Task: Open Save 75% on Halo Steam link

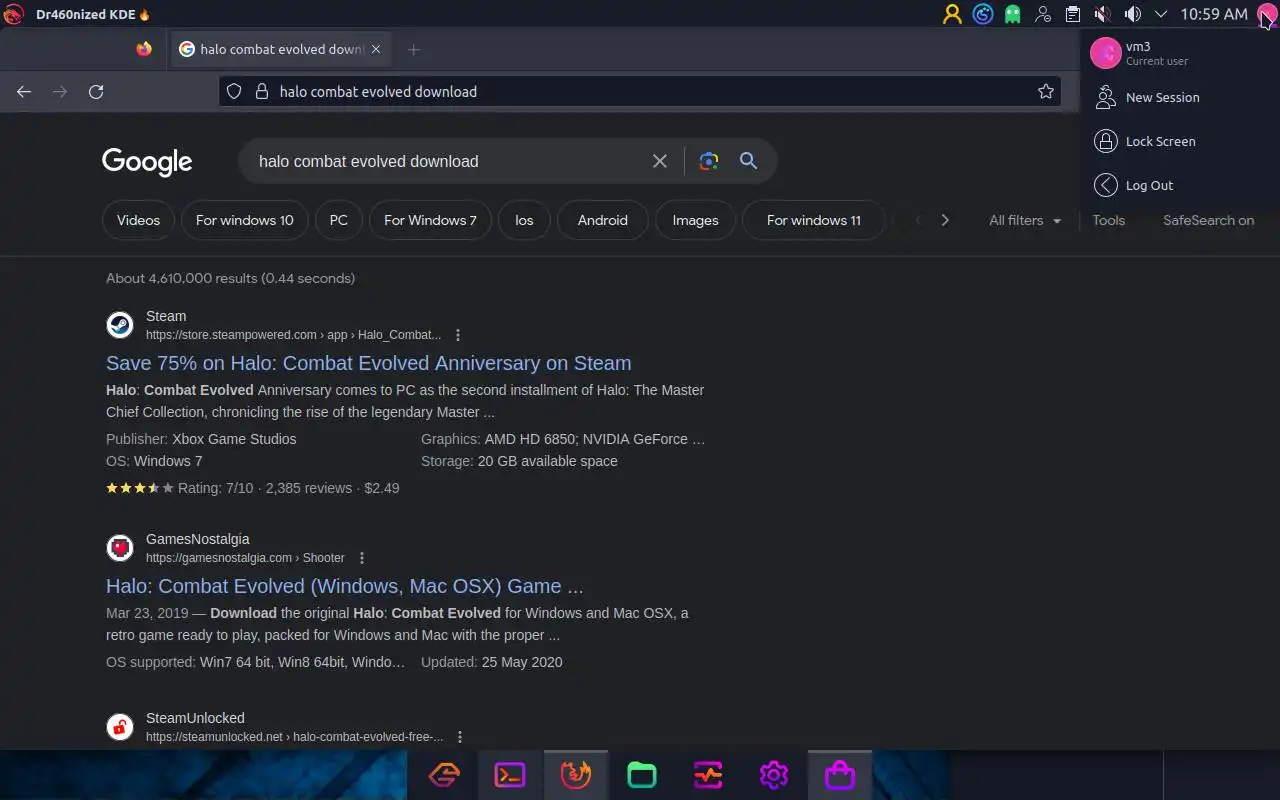Action: point(369,363)
